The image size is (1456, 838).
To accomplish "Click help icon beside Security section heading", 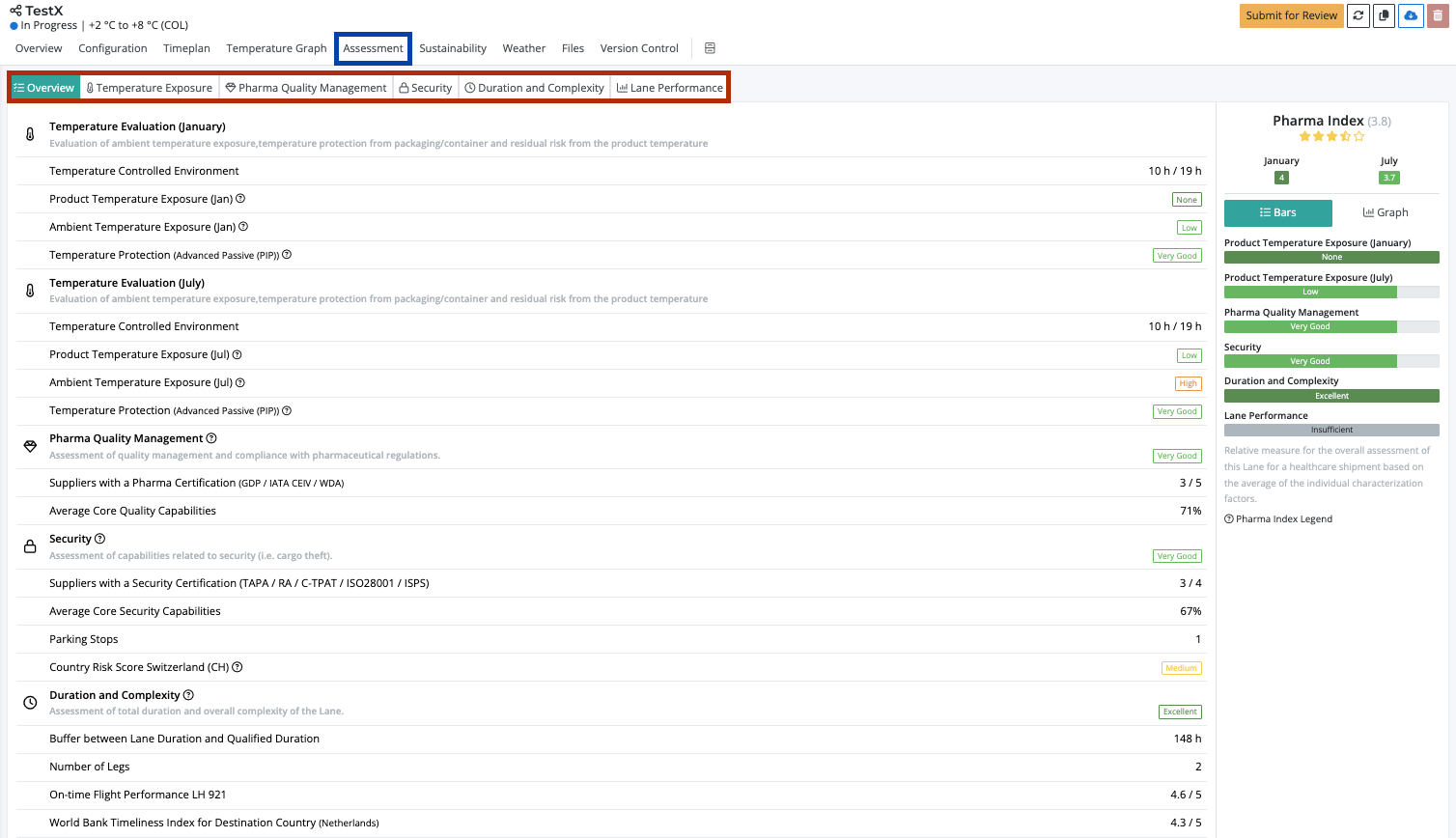I will [100, 539].
